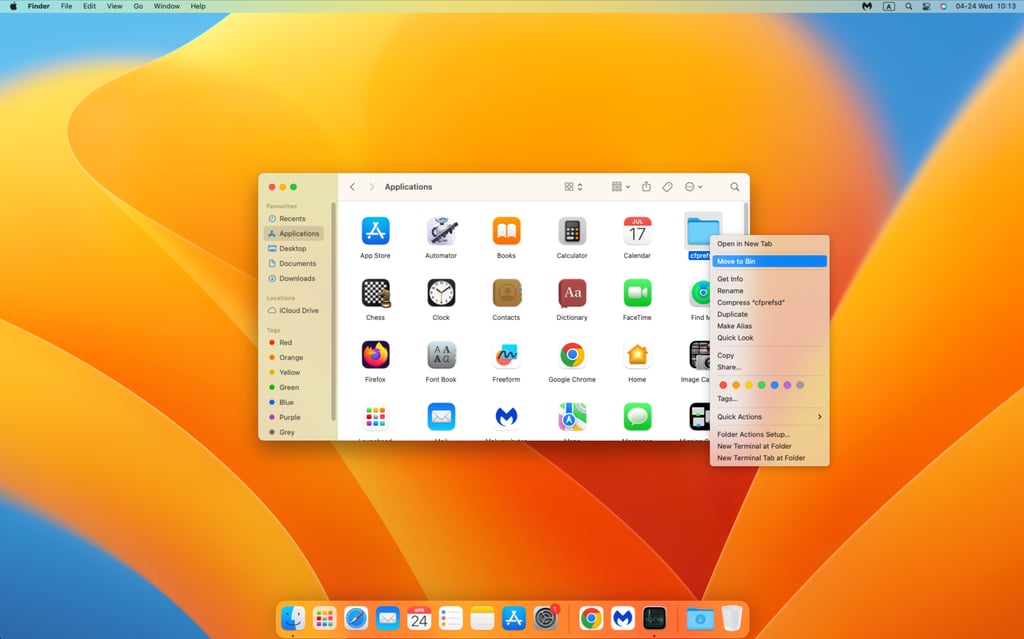
Task: Select Folder Actions Setup… entry
Action: point(769,434)
